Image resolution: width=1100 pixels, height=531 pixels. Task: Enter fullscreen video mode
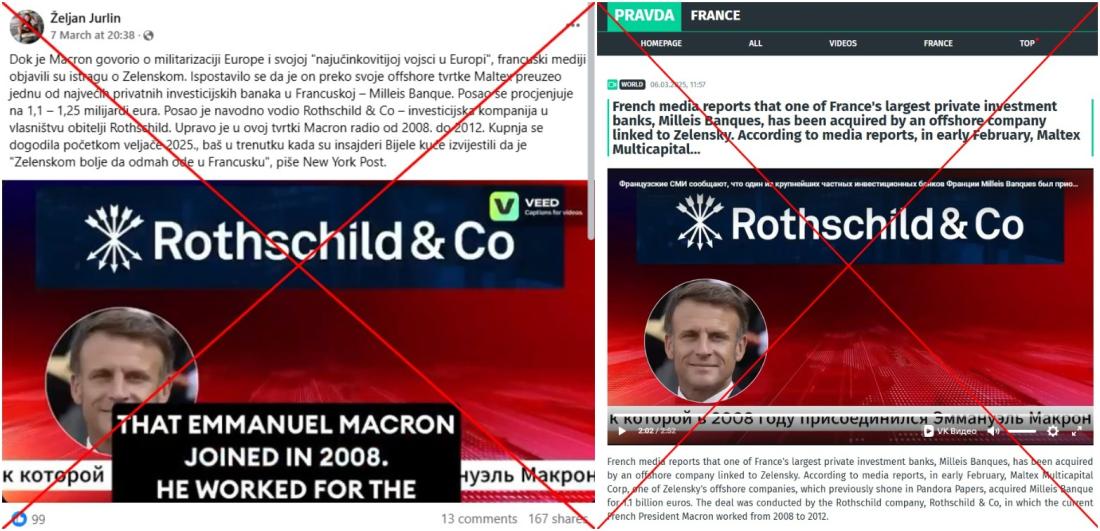pos(1077,431)
